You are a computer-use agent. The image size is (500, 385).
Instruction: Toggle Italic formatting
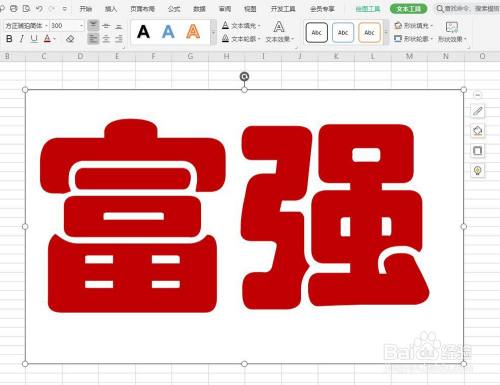21,39
